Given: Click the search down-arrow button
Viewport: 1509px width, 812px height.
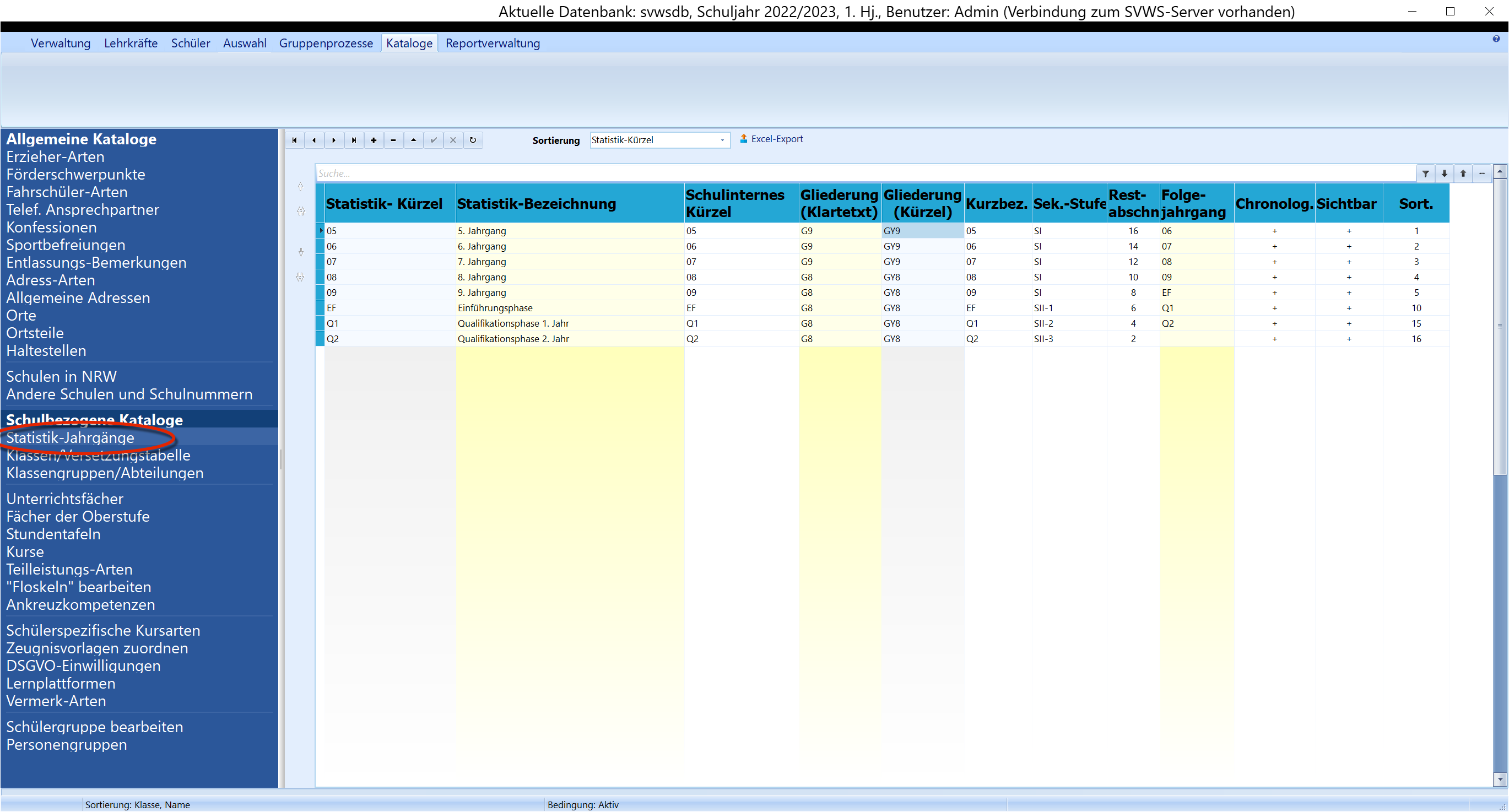Looking at the screenshot, I should (1445, 174).
